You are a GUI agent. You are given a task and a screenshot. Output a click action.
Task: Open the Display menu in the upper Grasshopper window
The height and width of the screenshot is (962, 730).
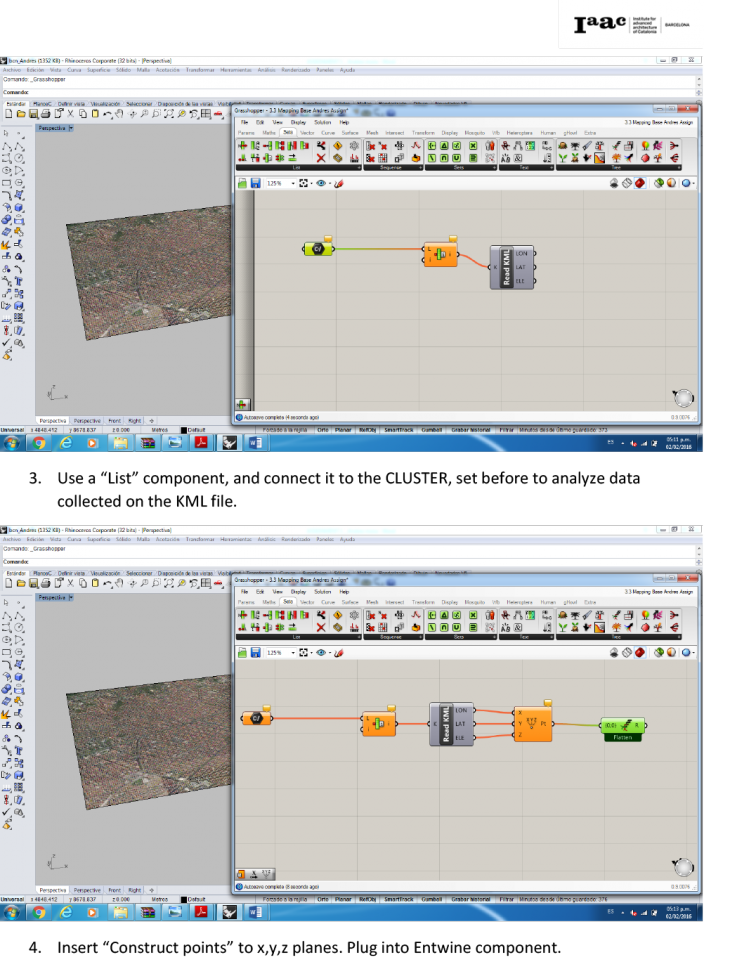pyautogui.click(x=298, y=121)
